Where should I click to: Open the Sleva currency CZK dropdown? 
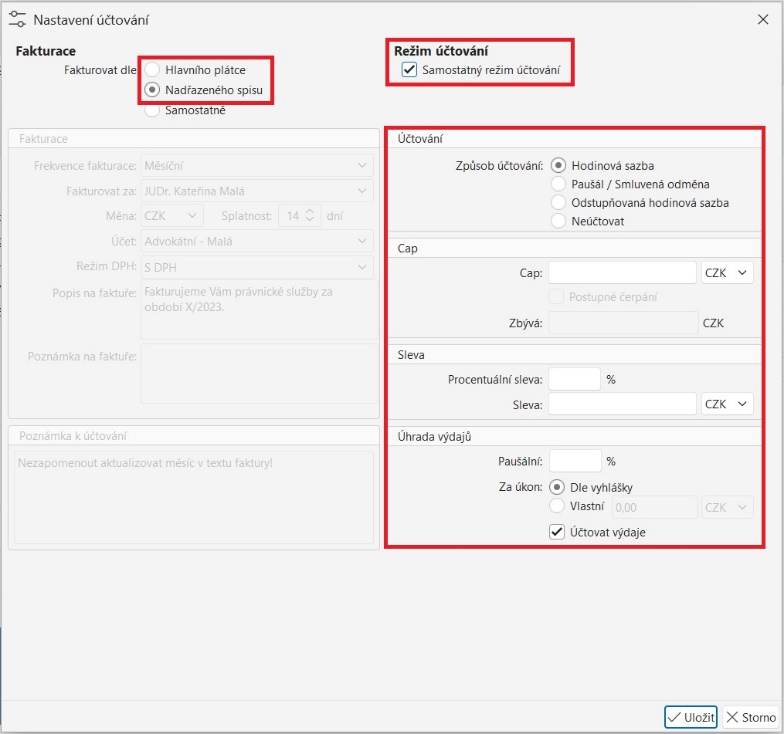tap(727, 404)
